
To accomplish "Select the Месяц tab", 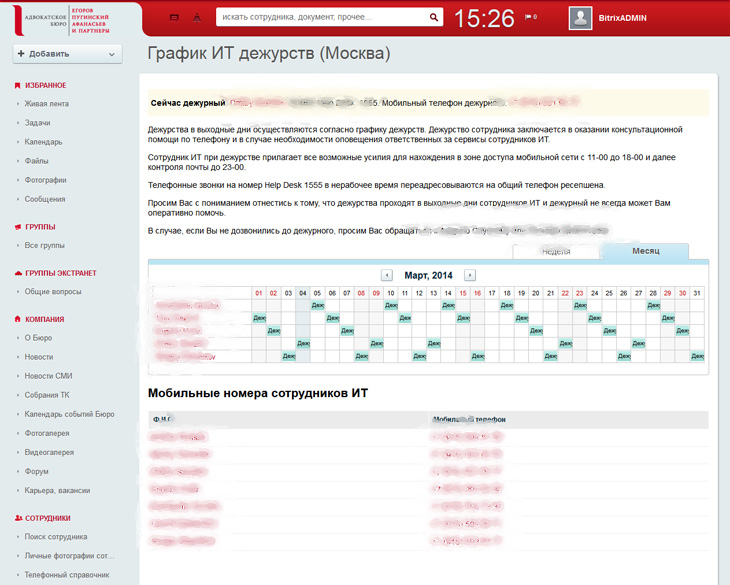I will click(x=645, y=251).
